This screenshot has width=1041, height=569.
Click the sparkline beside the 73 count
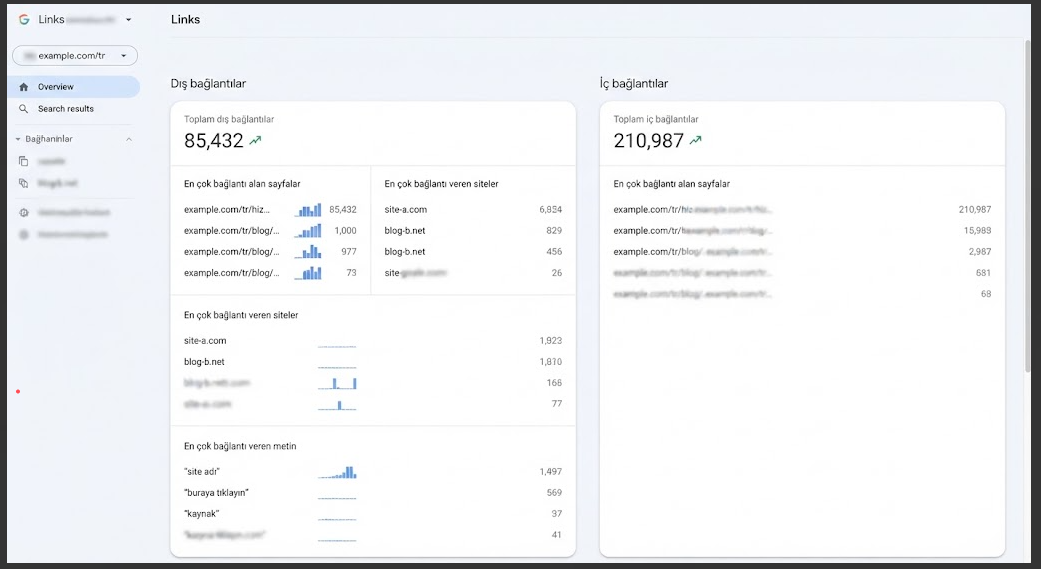[308, 273]
